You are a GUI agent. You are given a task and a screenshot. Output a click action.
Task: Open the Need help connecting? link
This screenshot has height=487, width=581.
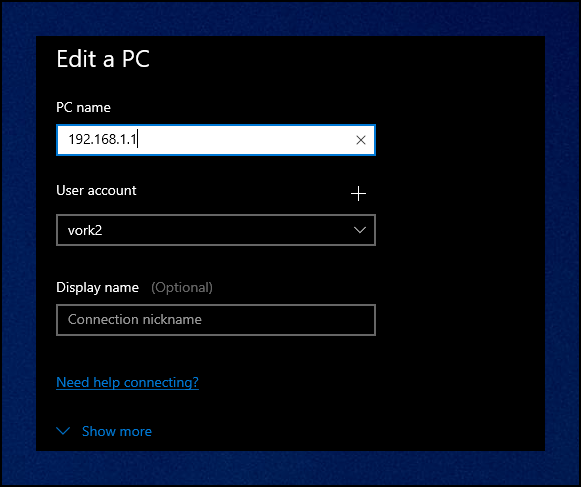[127, 382]
